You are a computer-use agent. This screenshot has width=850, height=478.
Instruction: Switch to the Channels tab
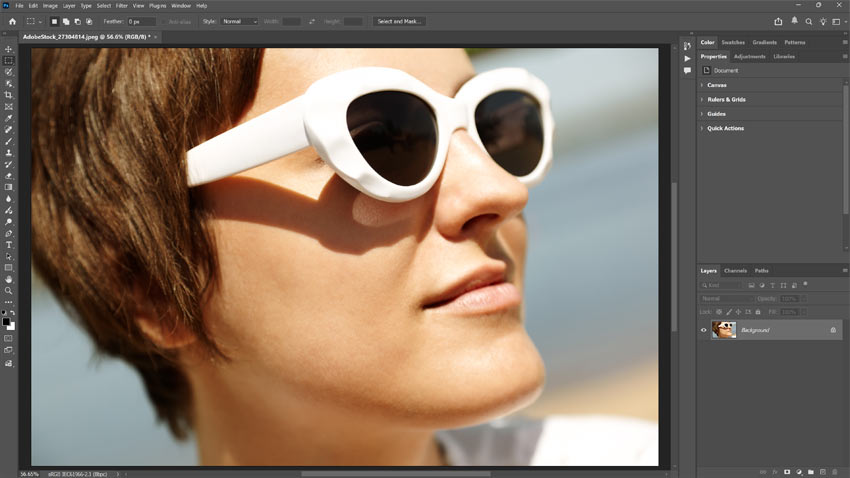[735, 270]
